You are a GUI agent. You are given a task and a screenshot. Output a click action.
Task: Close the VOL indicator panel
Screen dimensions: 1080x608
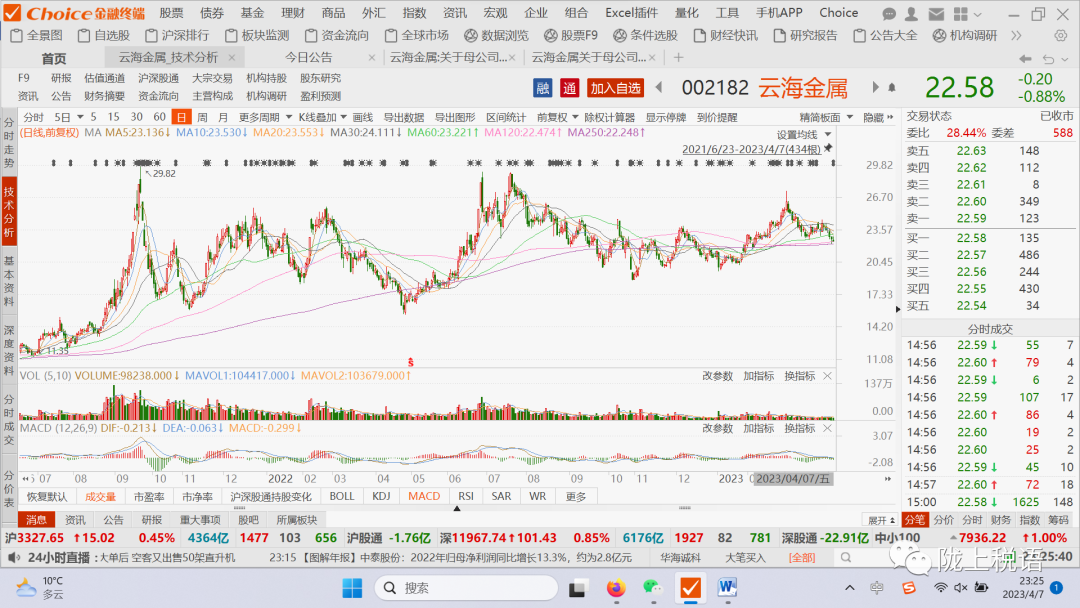[x=827, y=376]
